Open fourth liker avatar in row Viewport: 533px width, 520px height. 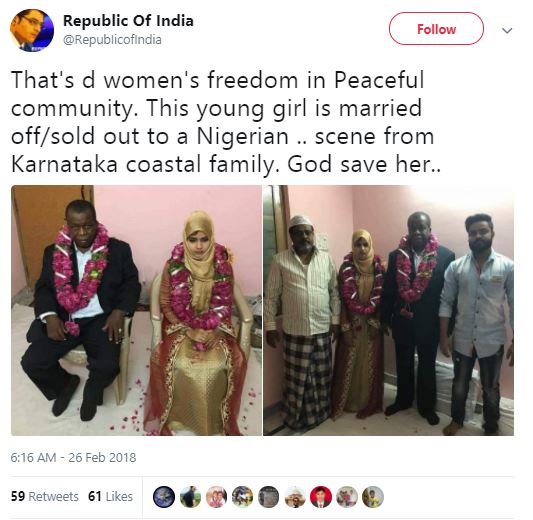point(242,497)
